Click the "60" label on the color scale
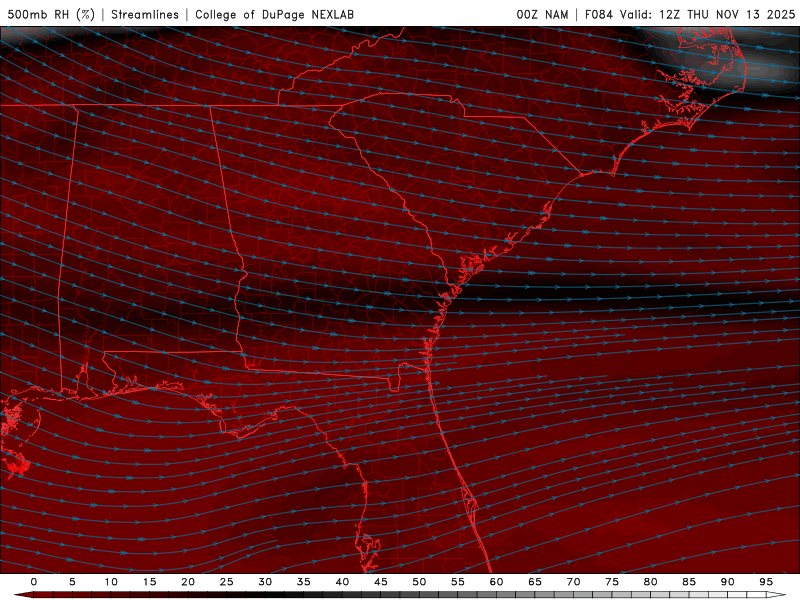 [x=496, y=582]
